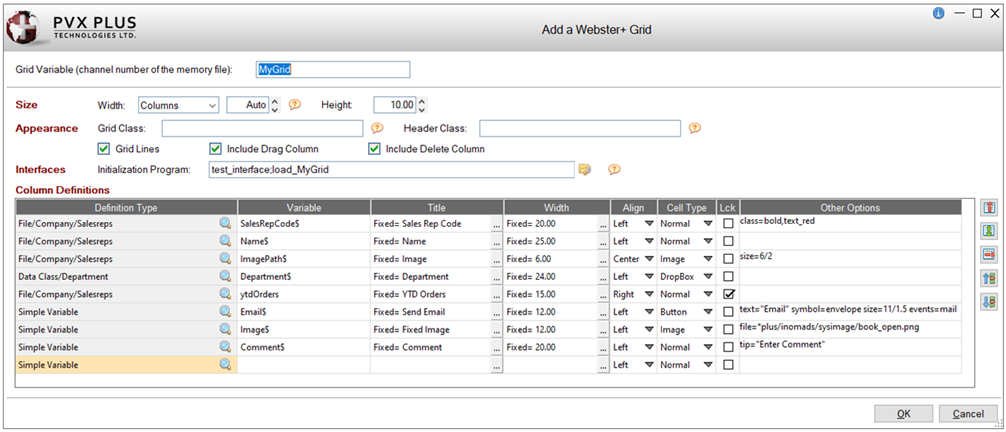Screen dimensions: 1006x432
Task: Uncheck the Grid Lines checkbox
Action: pos(104,149)
